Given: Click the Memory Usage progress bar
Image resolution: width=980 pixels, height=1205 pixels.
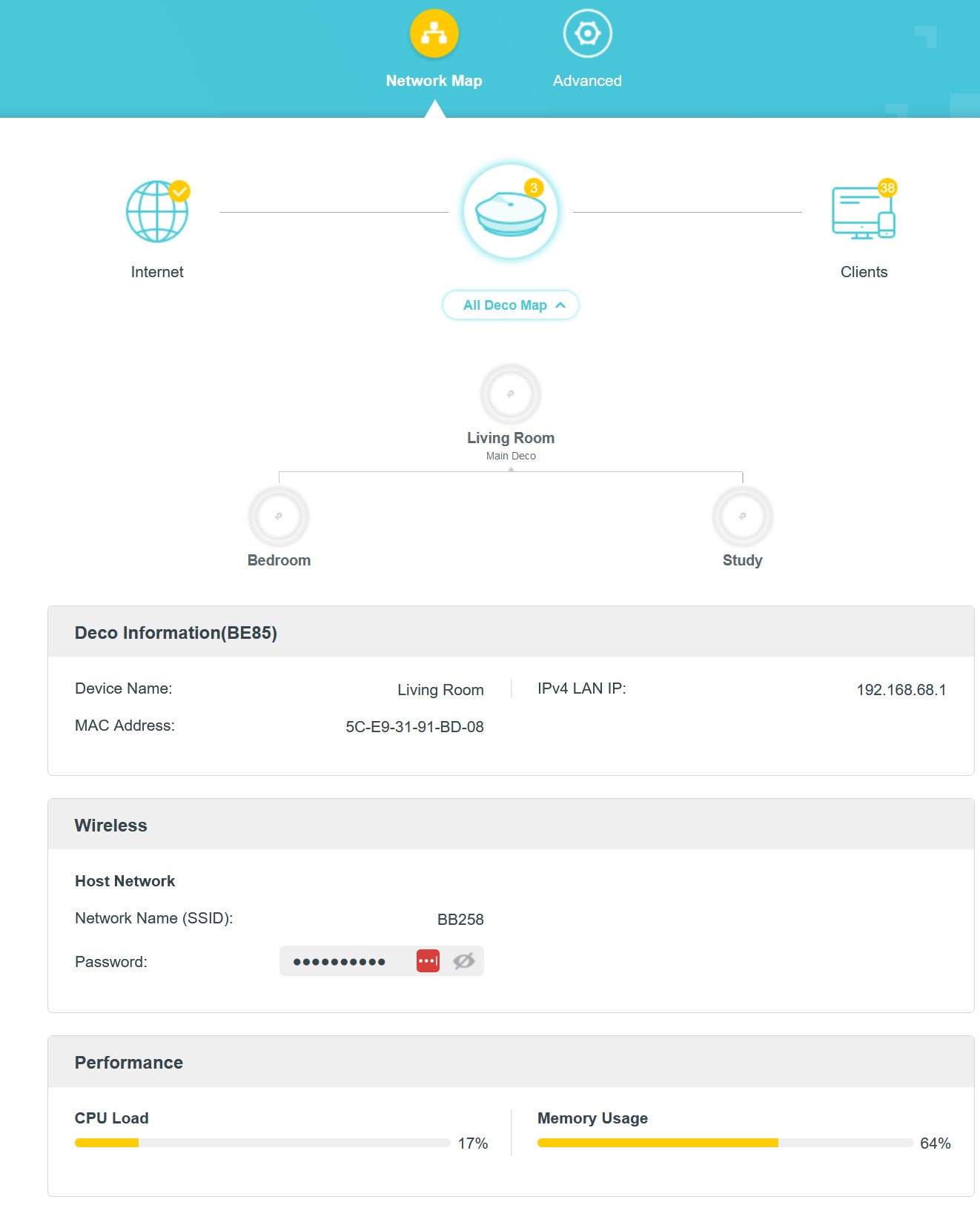Looking at the screenshot, I should (x=724, y=1143).
